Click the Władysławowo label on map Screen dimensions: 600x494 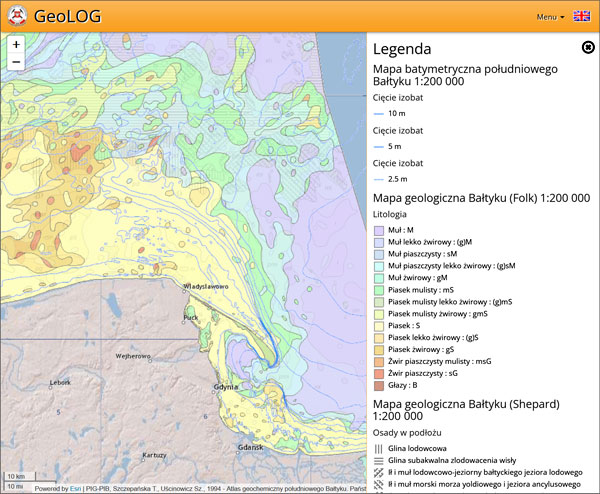coord(205,286)
